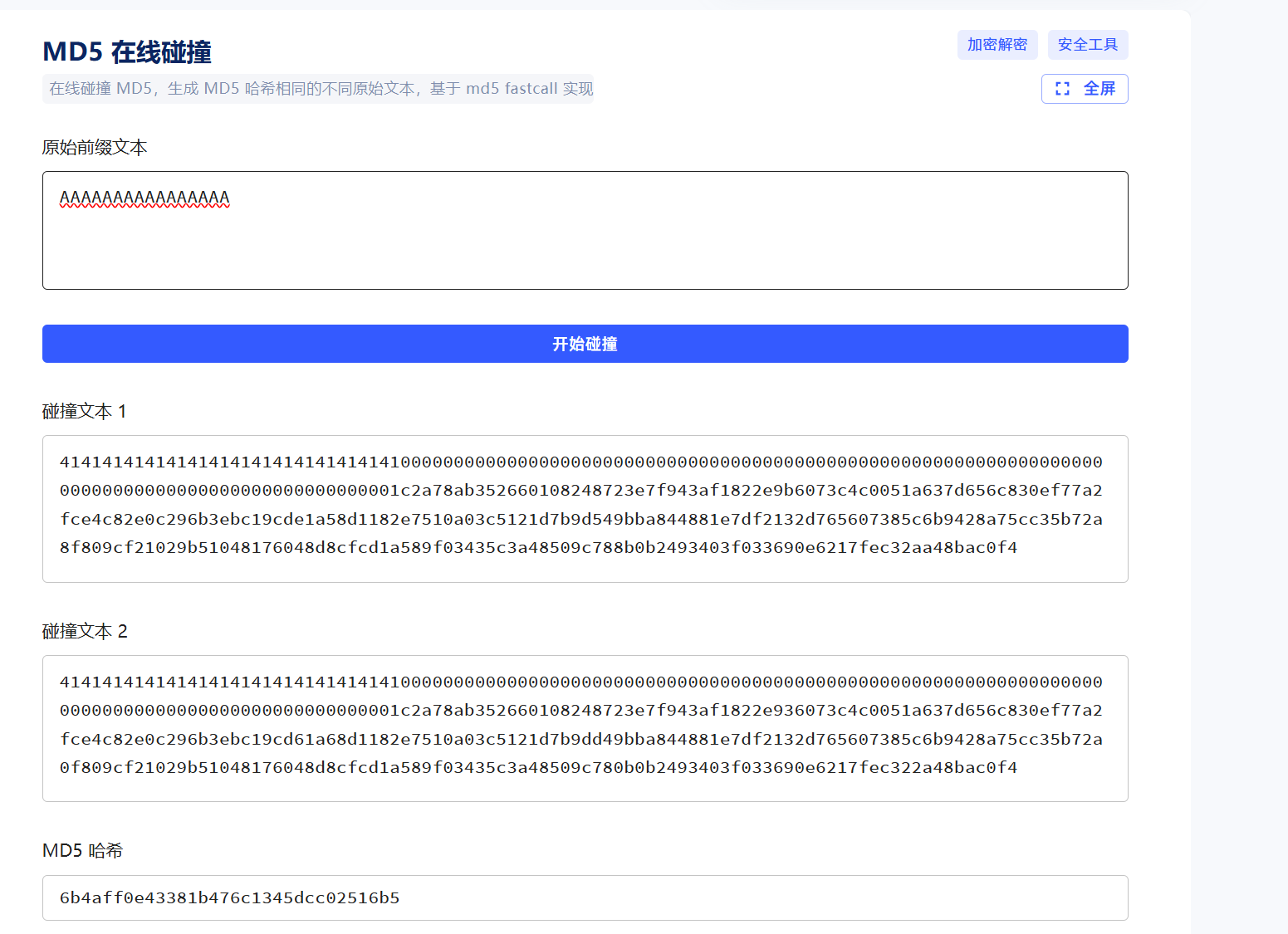
Task: Click the AAAAAAAAAAAAAAAA text in prefix field
Action: 144,198
